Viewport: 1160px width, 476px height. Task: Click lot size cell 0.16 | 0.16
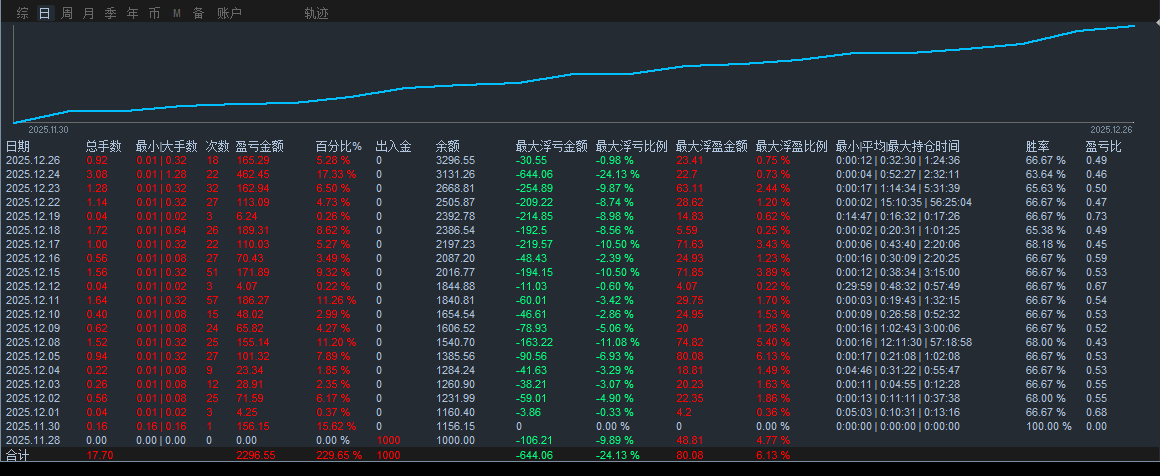pos(161,426)
